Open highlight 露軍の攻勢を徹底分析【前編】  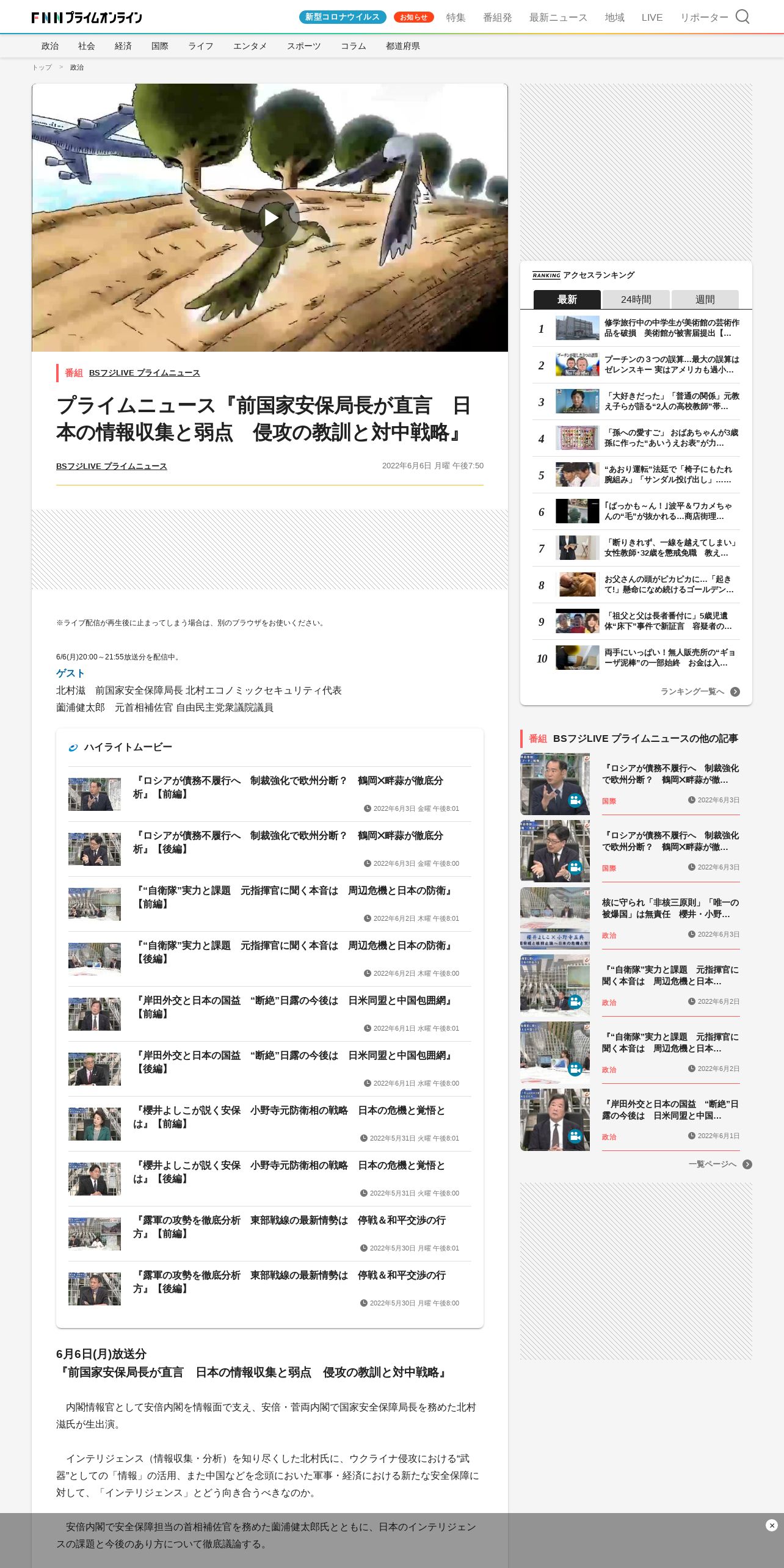[270, 1233]
